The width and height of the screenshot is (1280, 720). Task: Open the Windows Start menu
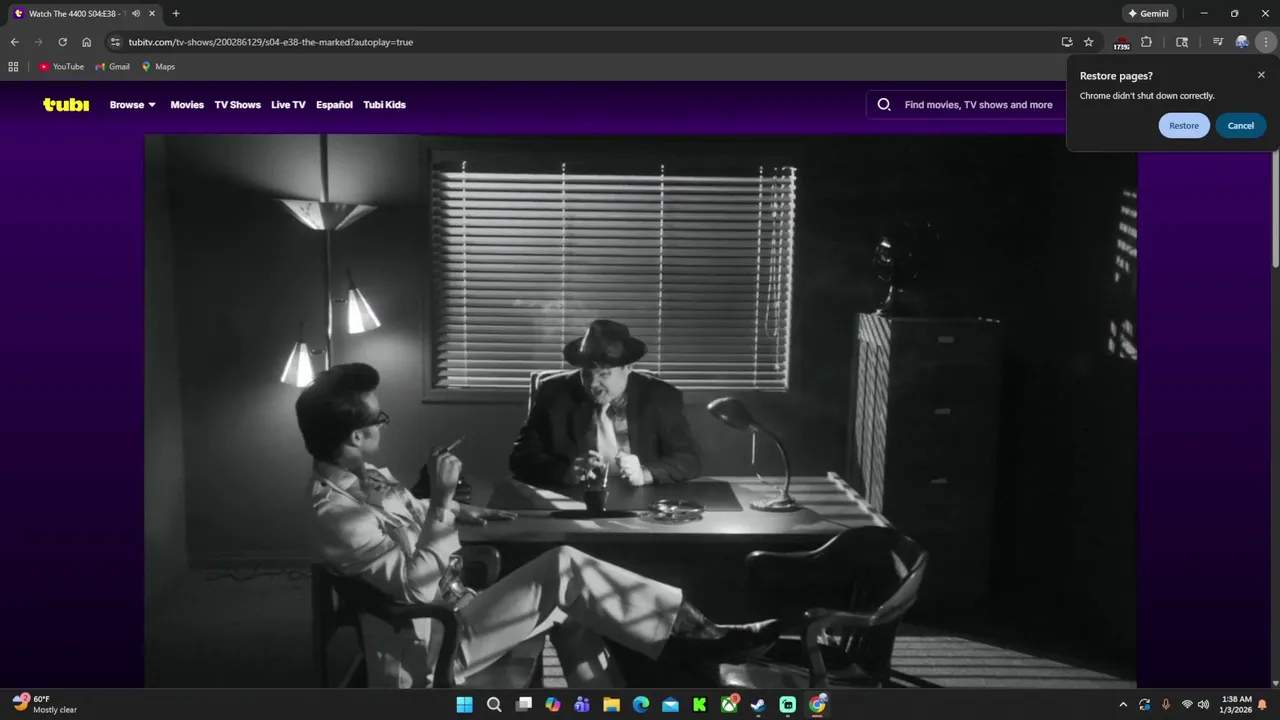coord(465,704)
